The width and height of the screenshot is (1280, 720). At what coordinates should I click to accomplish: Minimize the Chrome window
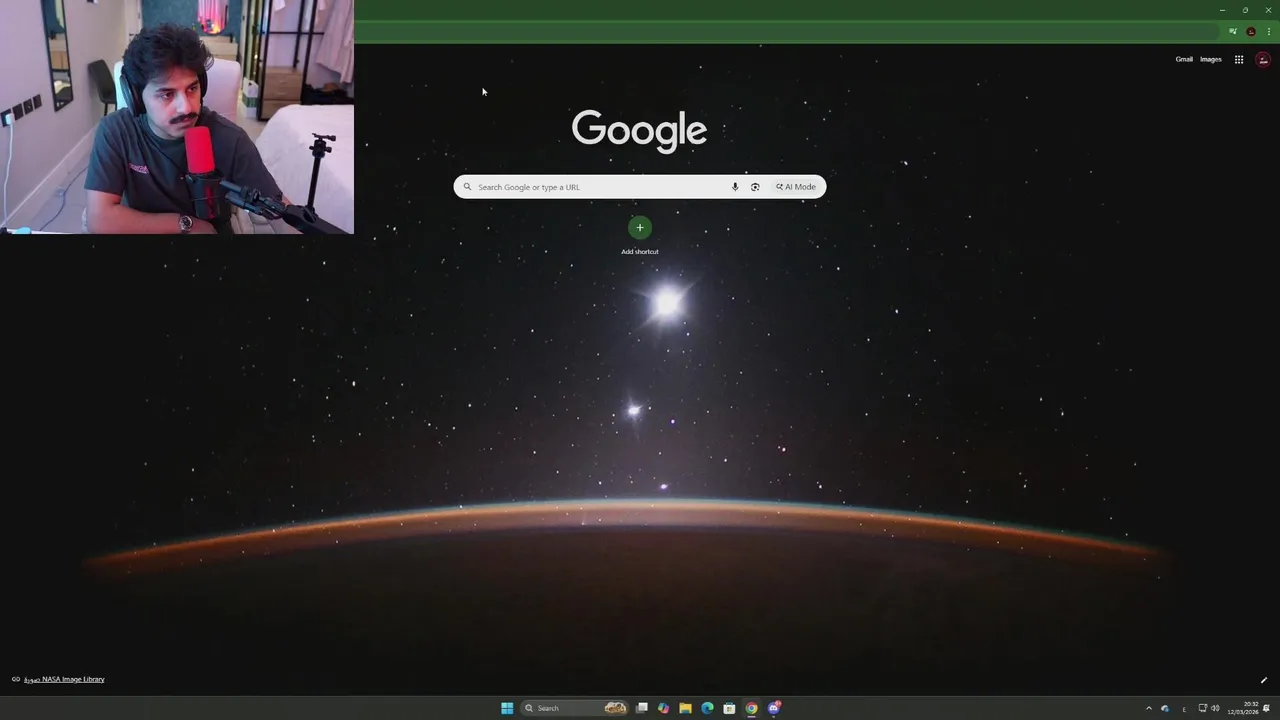pos(1222,10)
